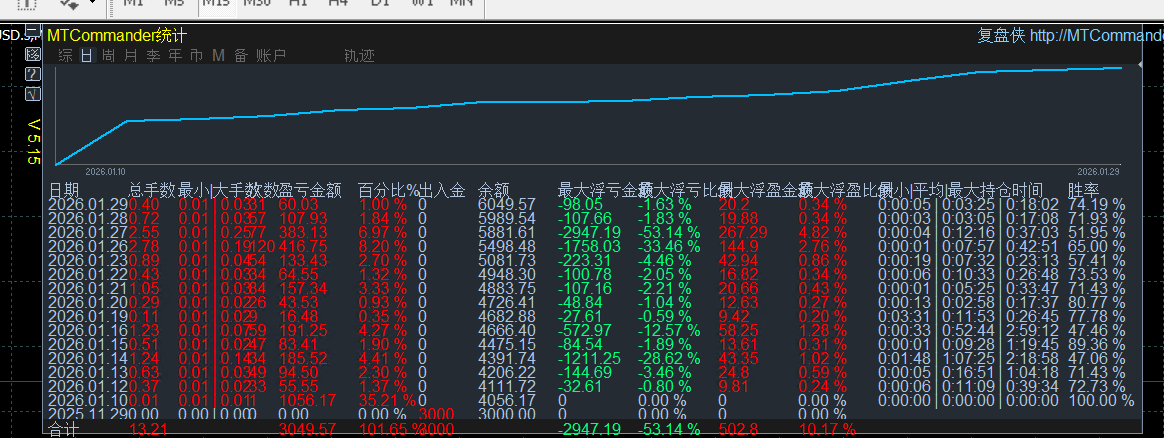Screen dimensions: 1164x438
Task: Click total profit 3049.57
Action: pos(307,430)
